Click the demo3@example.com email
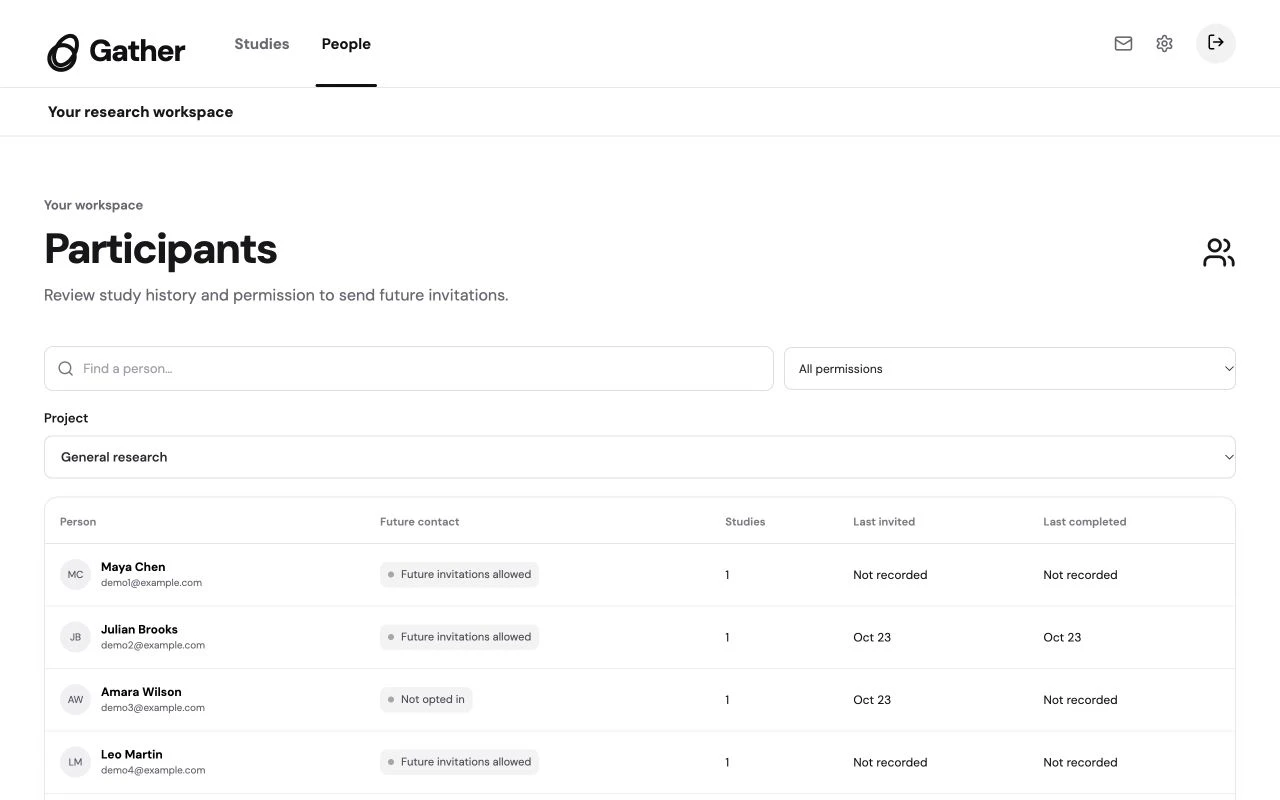1280x800 pixels. pos(153,708)
